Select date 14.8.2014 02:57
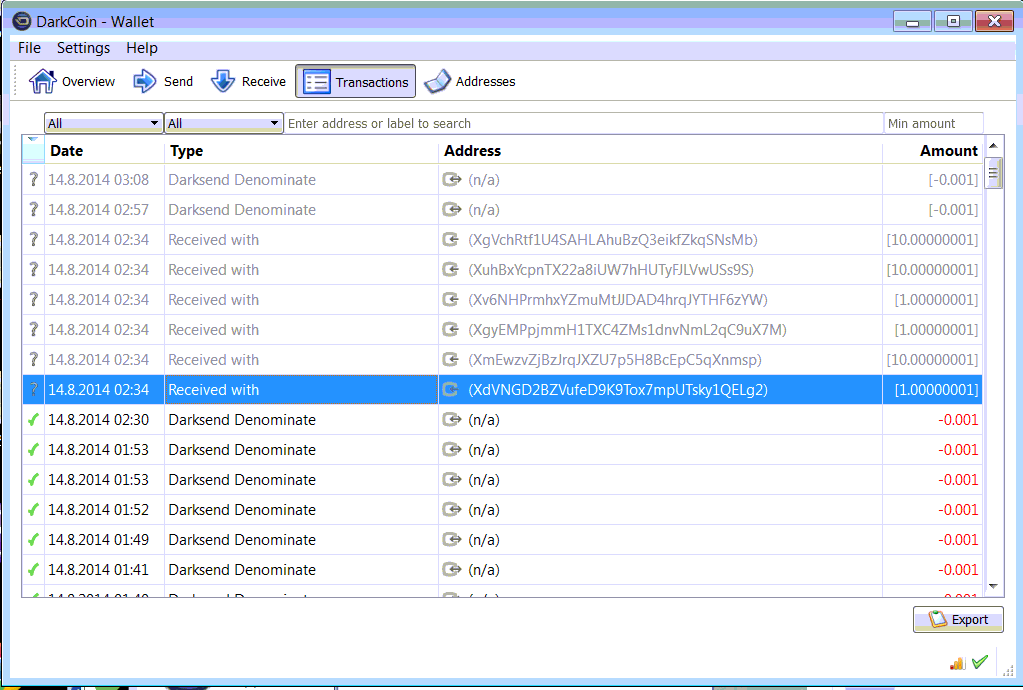Image resolution: width=1023 pixels, height=690 pixels. coord(99,210)
